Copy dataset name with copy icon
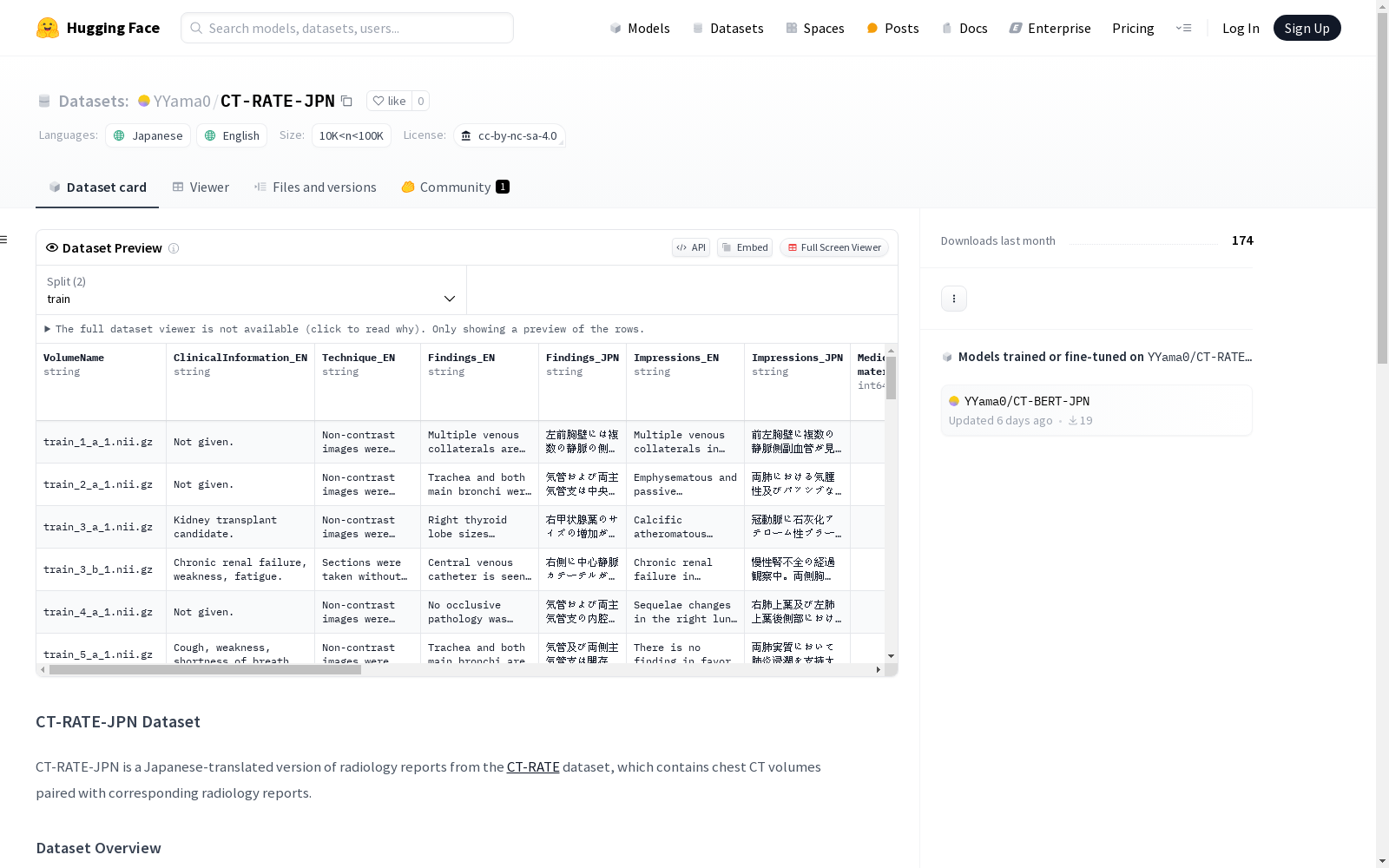 (346, 101)
